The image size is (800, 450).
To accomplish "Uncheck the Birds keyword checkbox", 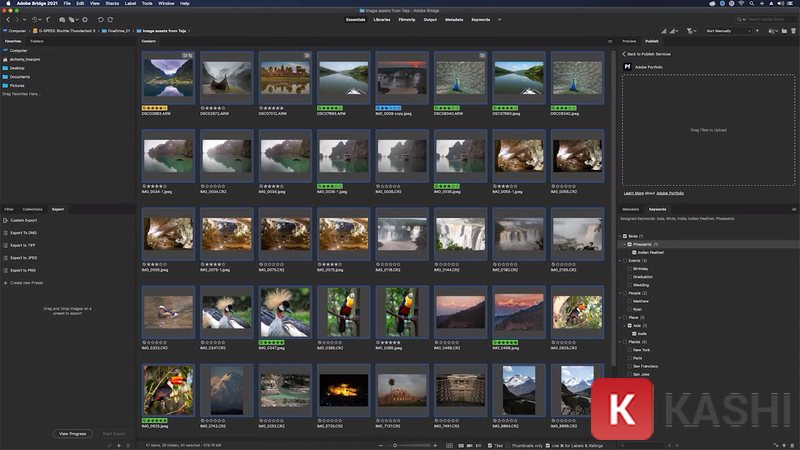I will click(625, 236).
